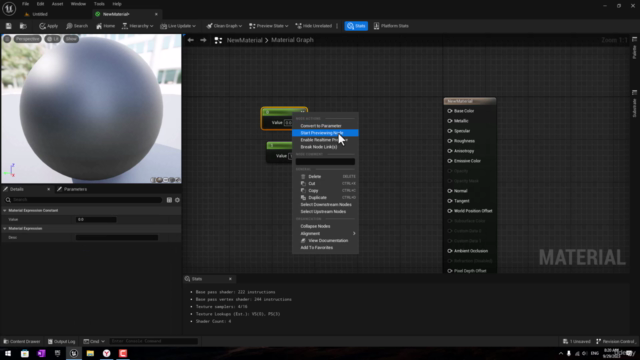Open the File menu

coord(25,4)
